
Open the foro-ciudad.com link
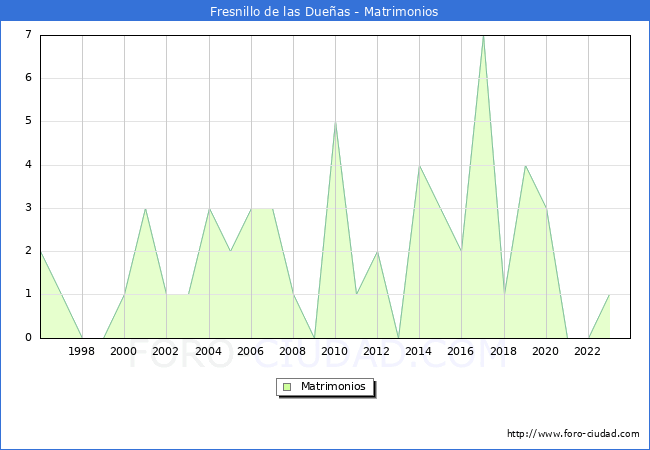click(x=573, y=434)
